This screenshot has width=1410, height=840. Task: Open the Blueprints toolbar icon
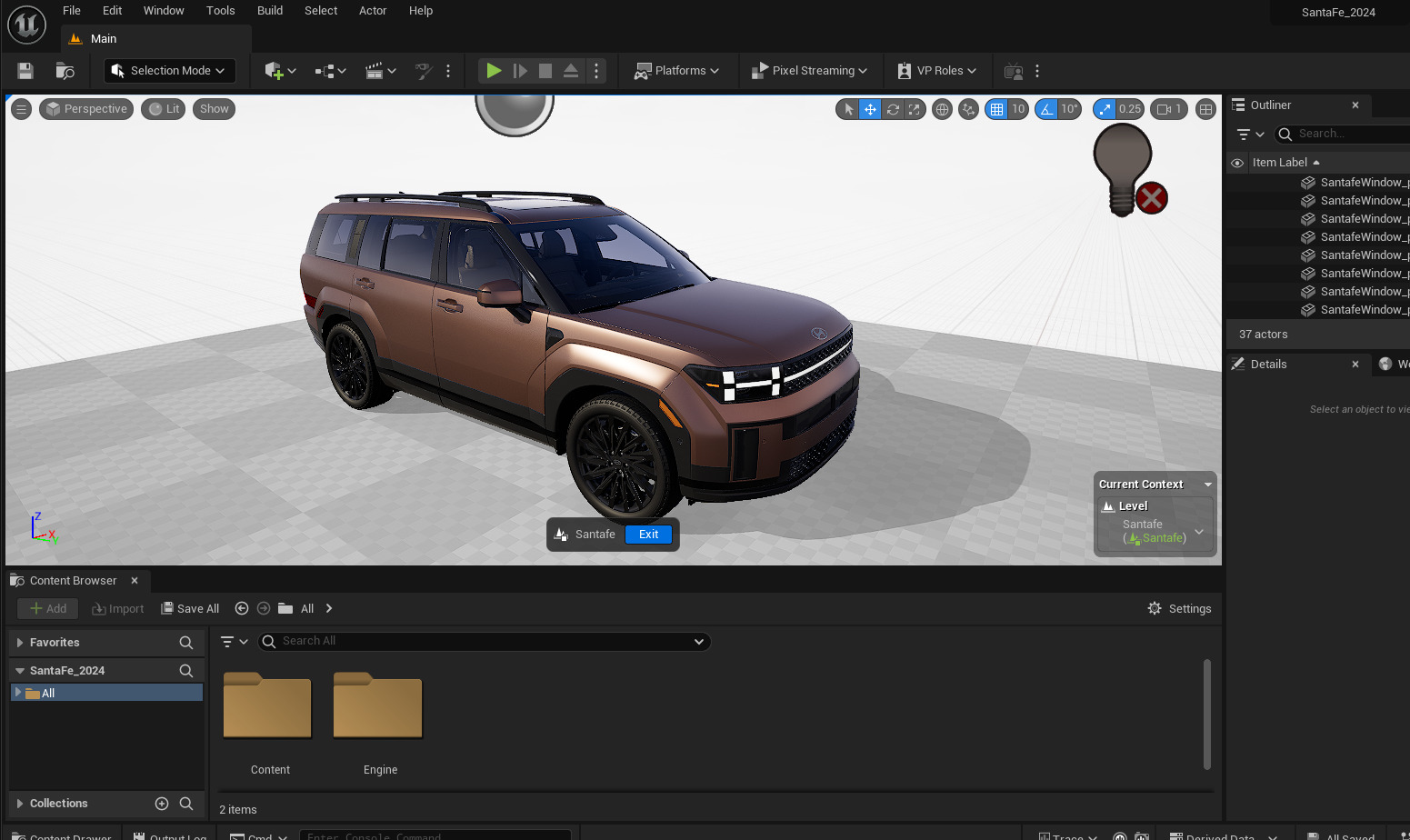click(330, 71)
